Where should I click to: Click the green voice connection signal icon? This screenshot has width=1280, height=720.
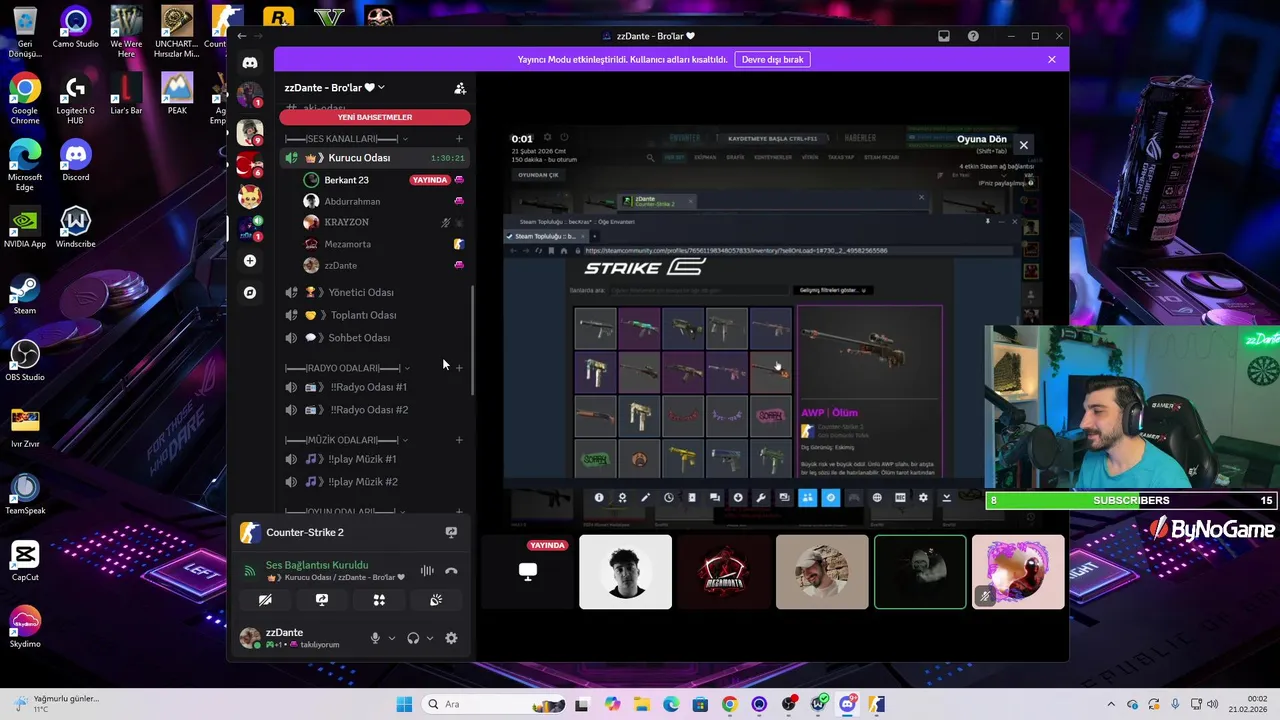point(250,571)
